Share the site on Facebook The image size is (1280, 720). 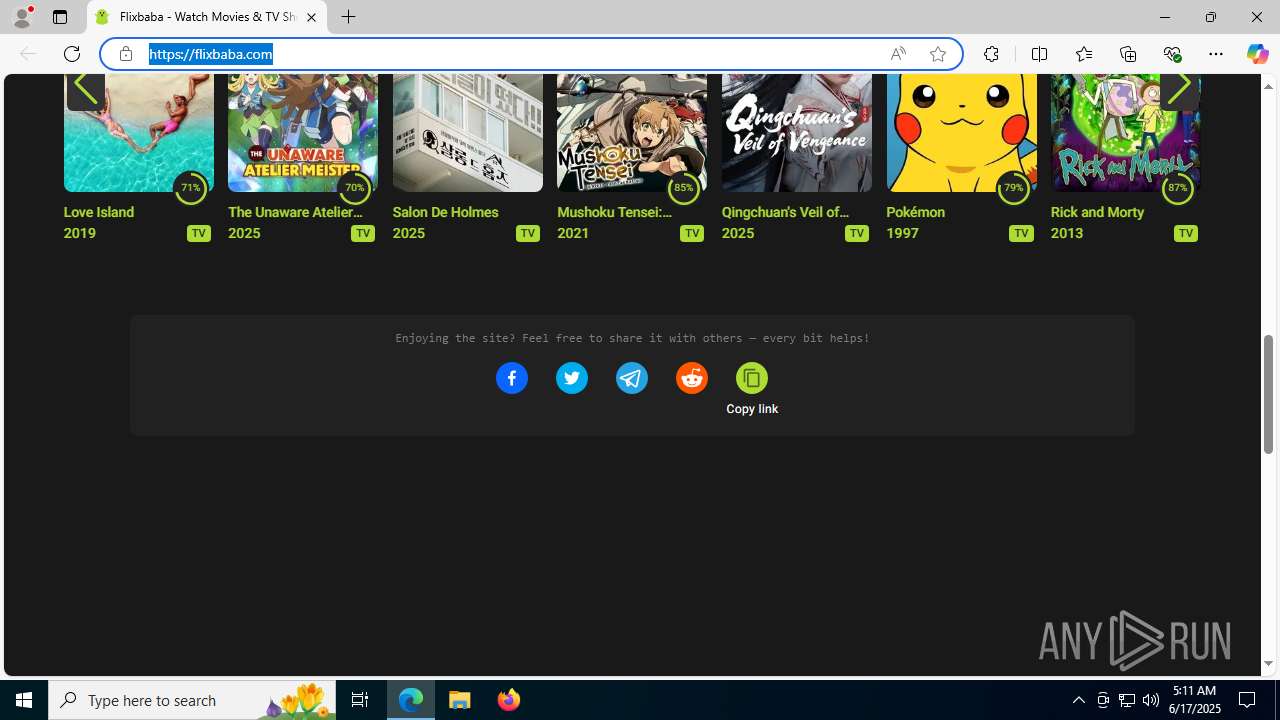coord(511,378)
